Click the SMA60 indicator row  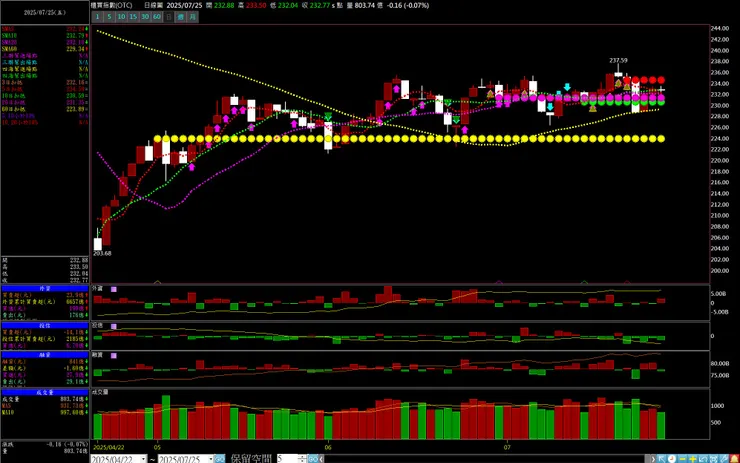pos(45,49)
